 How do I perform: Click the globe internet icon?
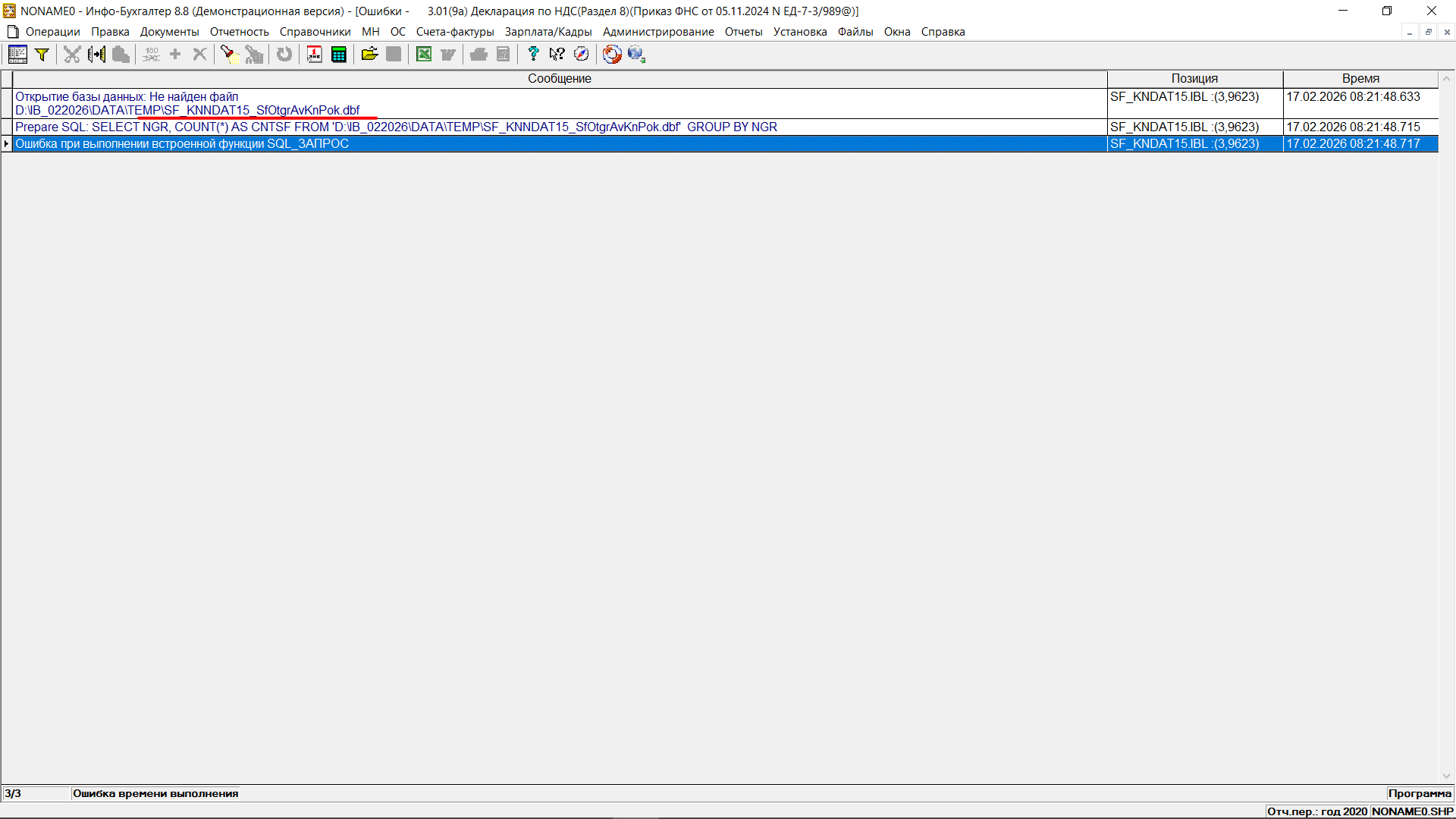pos(636,54)
